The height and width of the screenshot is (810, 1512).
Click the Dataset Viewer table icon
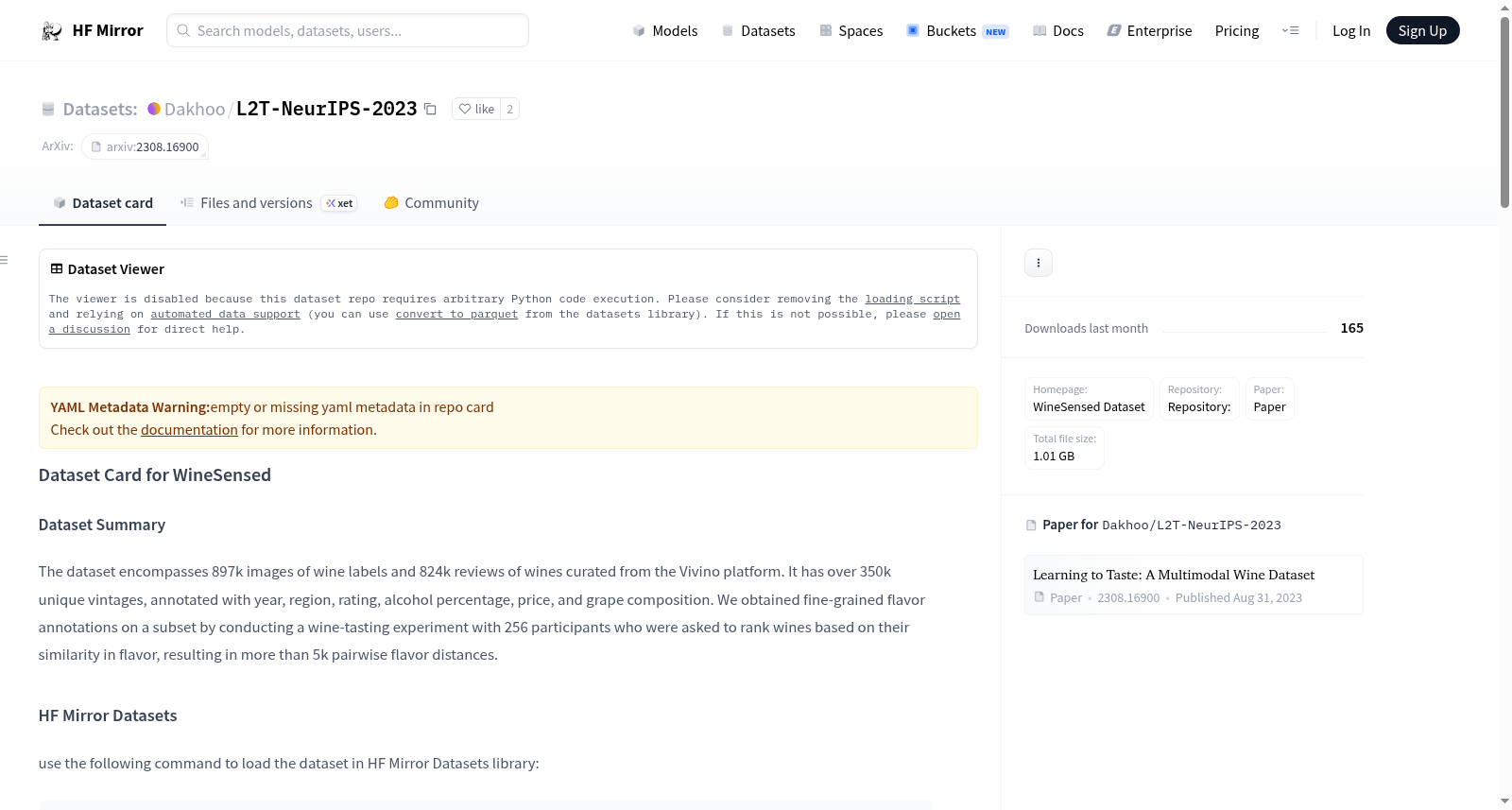click(x=57, y=269)
